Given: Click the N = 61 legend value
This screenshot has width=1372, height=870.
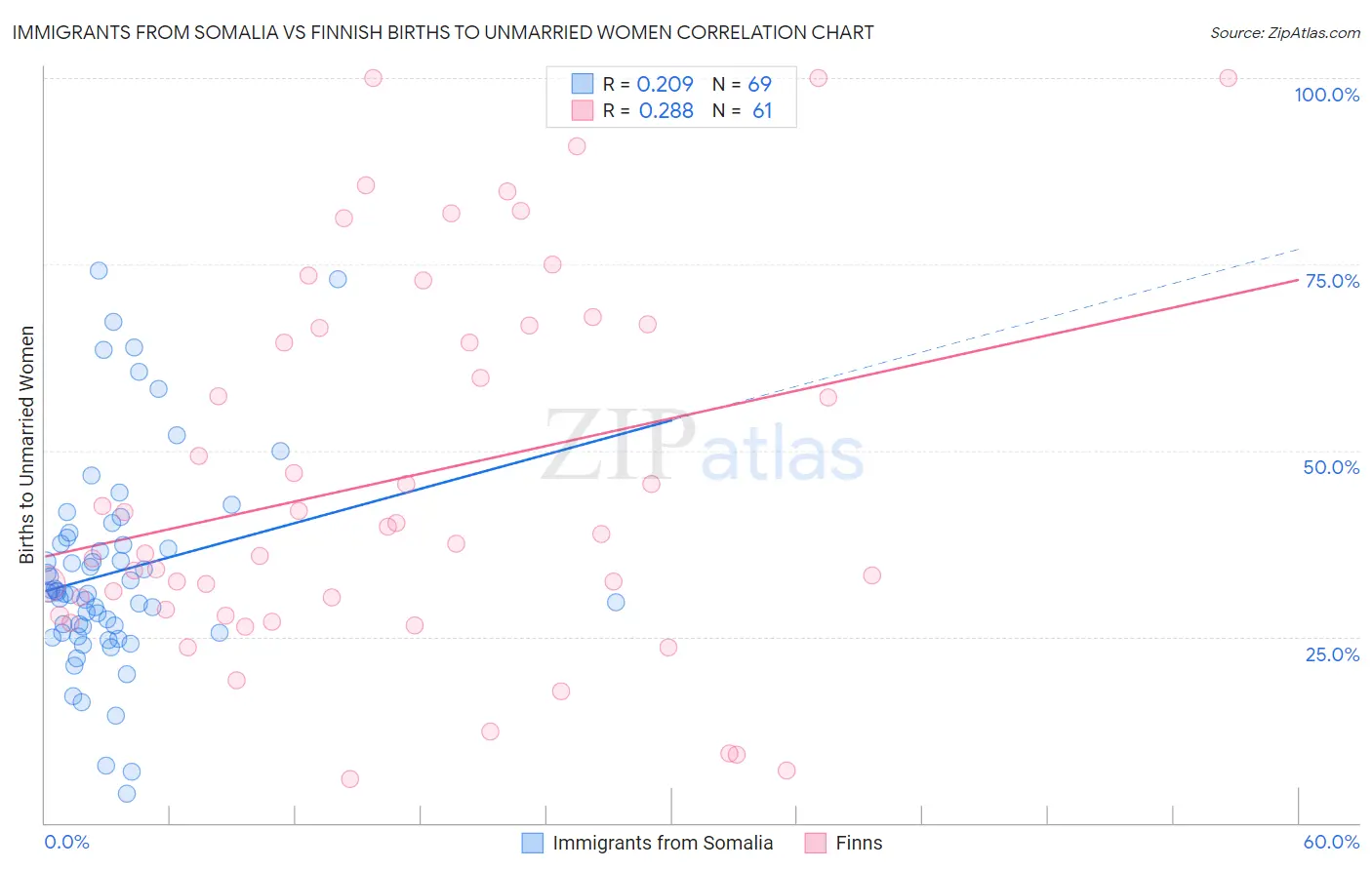Looking at the screenshot, I should 742,110.
